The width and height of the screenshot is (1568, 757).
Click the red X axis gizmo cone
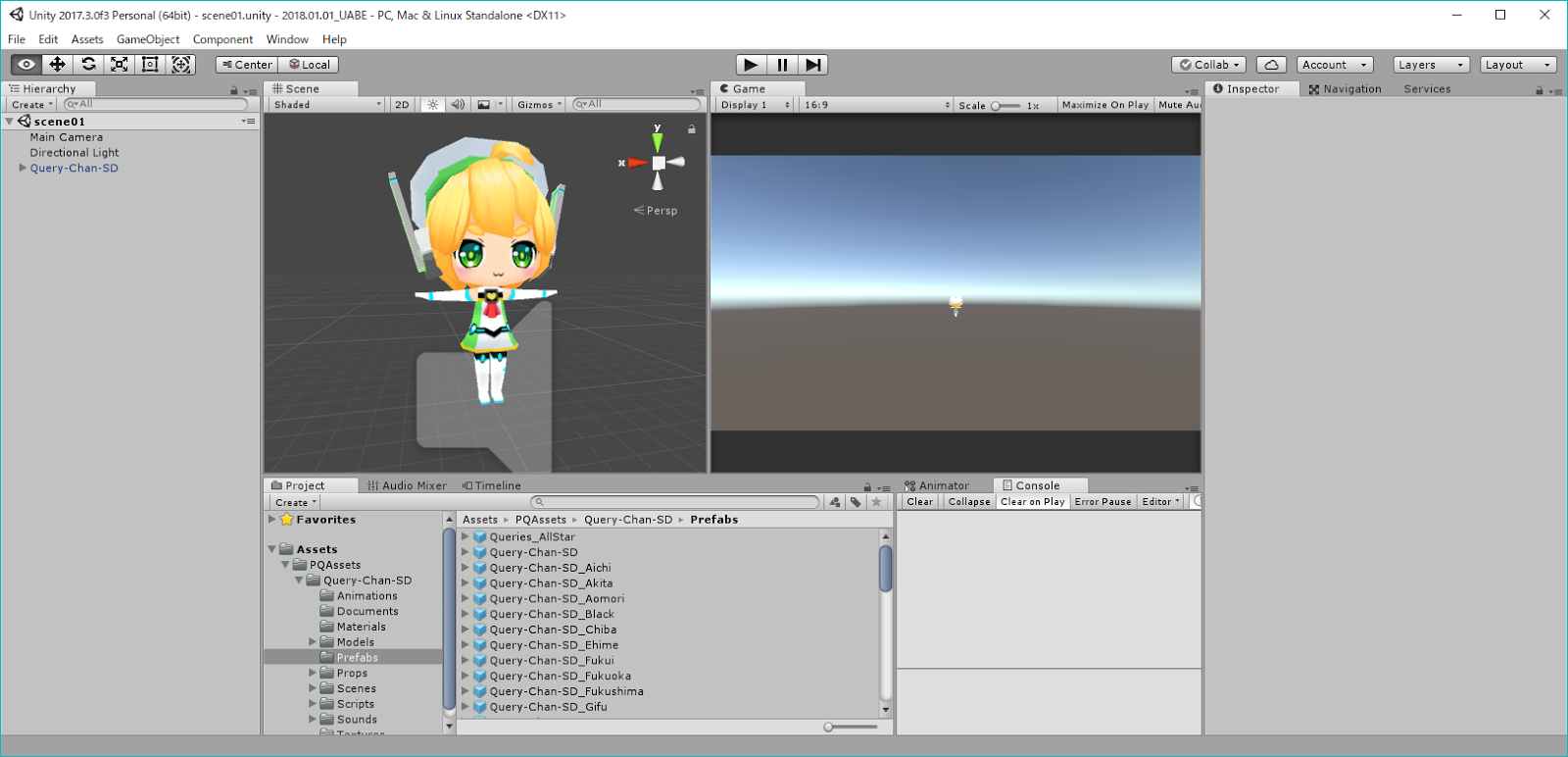point(636,163)
